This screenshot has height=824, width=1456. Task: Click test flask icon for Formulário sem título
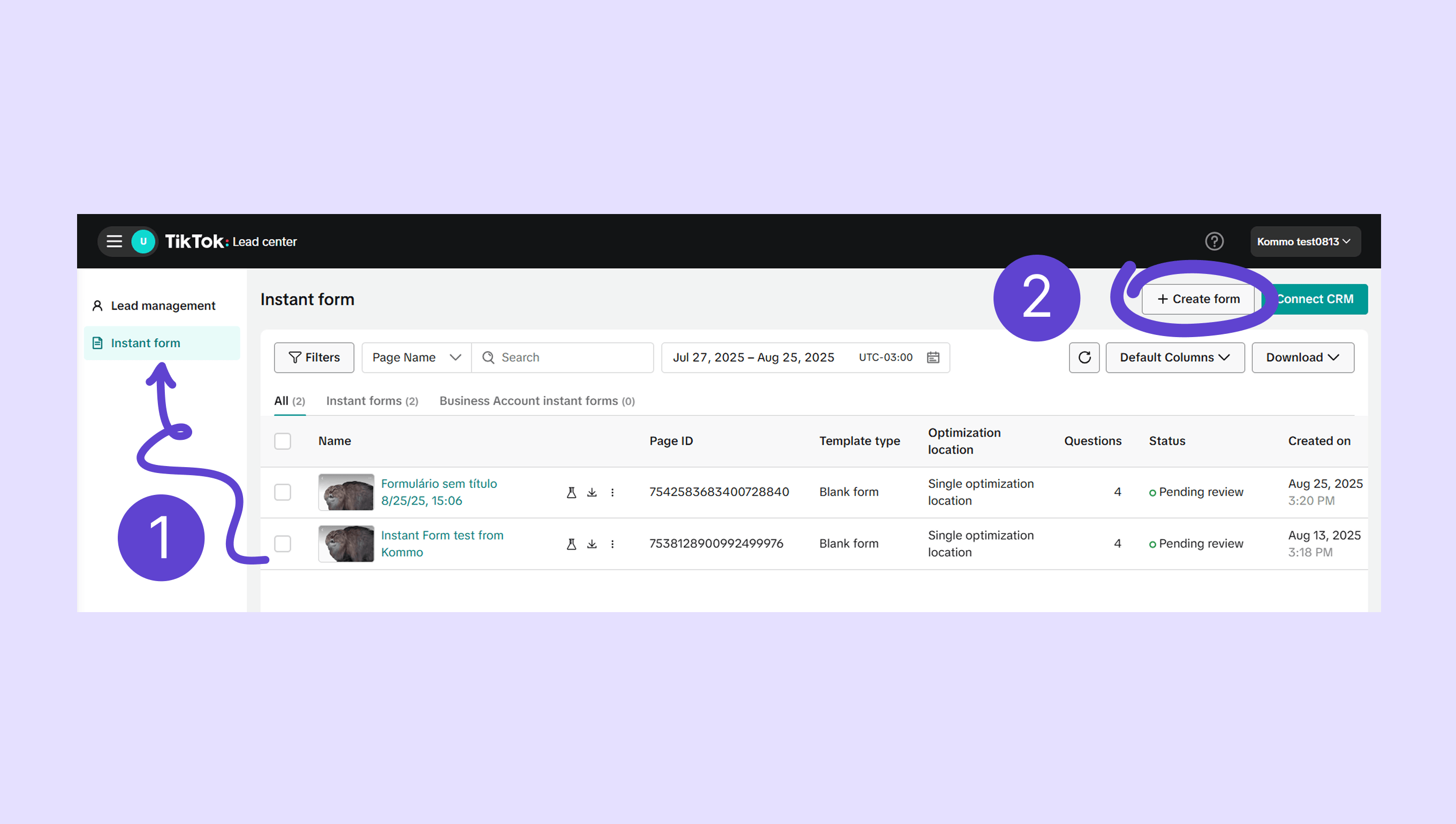[571, 492]
